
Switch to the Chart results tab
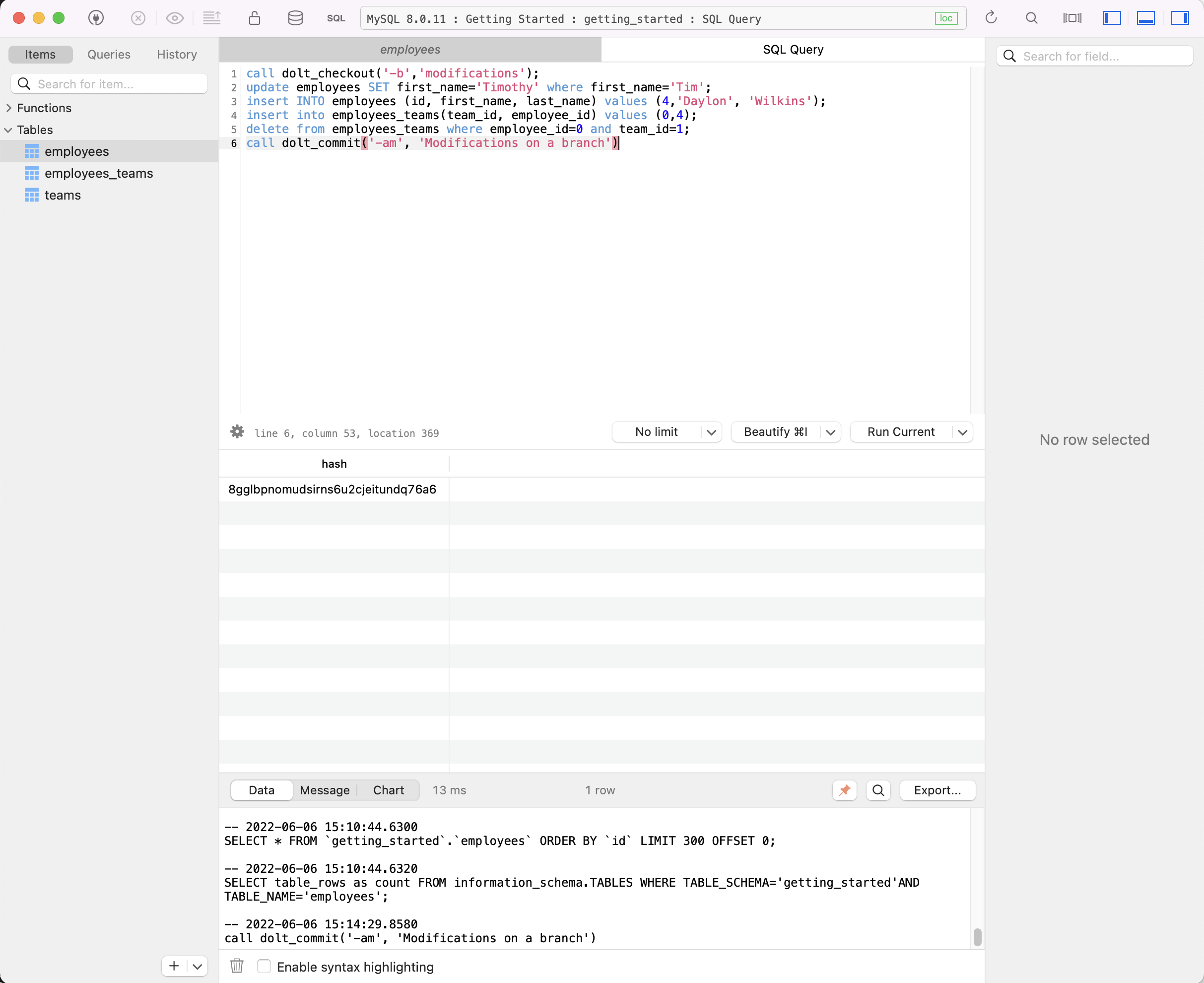[x=389, y=790]
